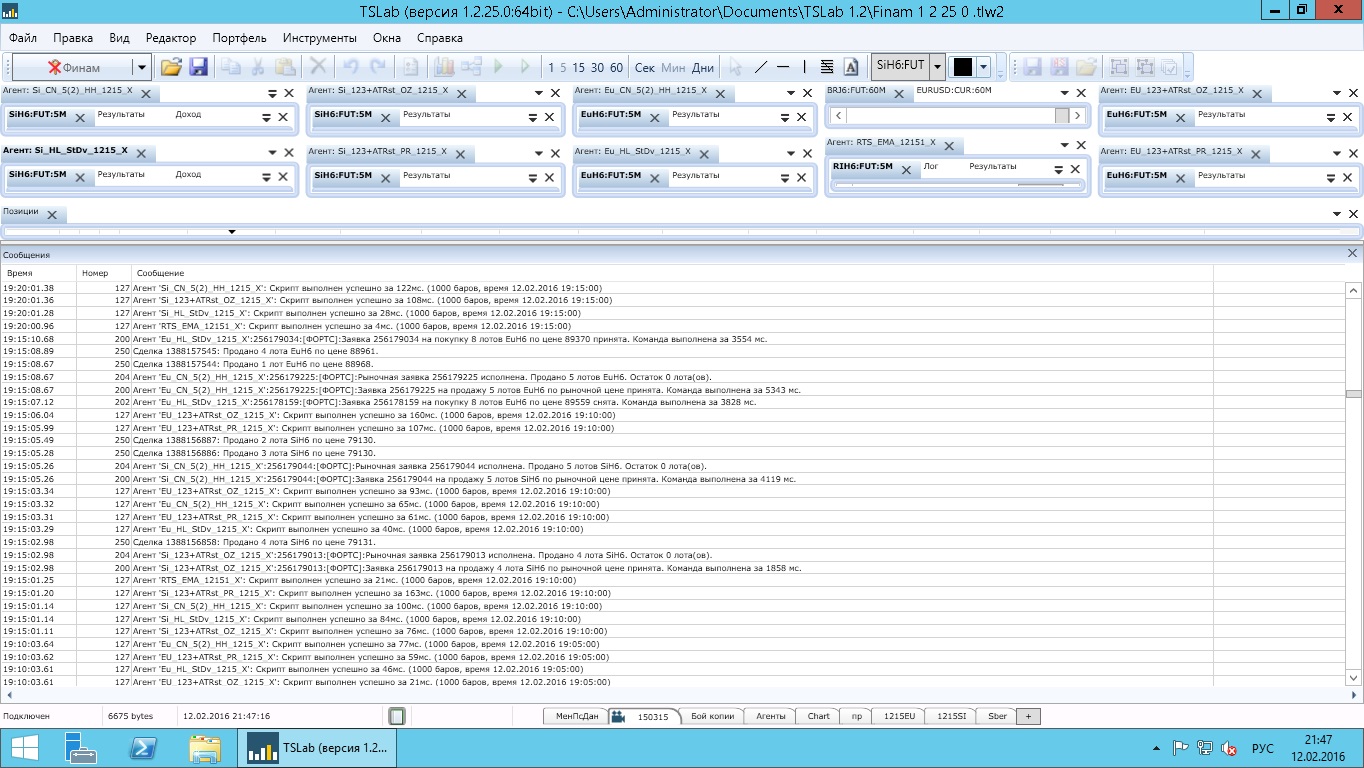Expand the SiH6:FUT instrument dropdown
The width and height of the screenshot is (1364, 768).
tap(937, 67)
